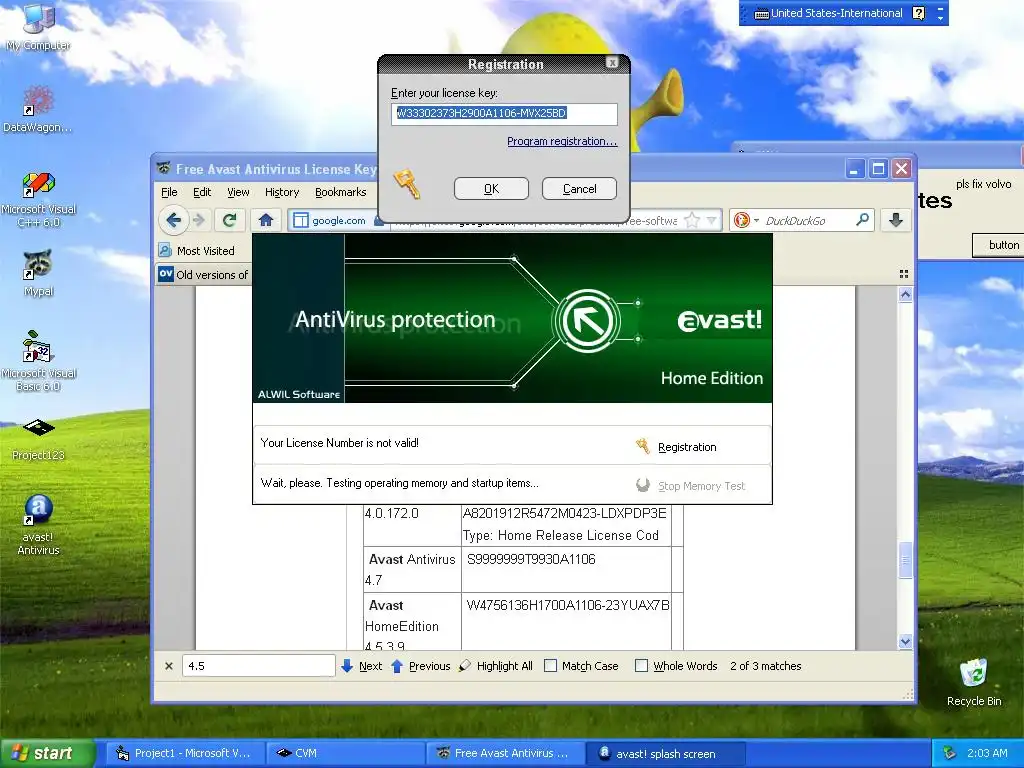Select the 'Old versions of' browser tab
1024x768 pixels.
click(203, 274)
